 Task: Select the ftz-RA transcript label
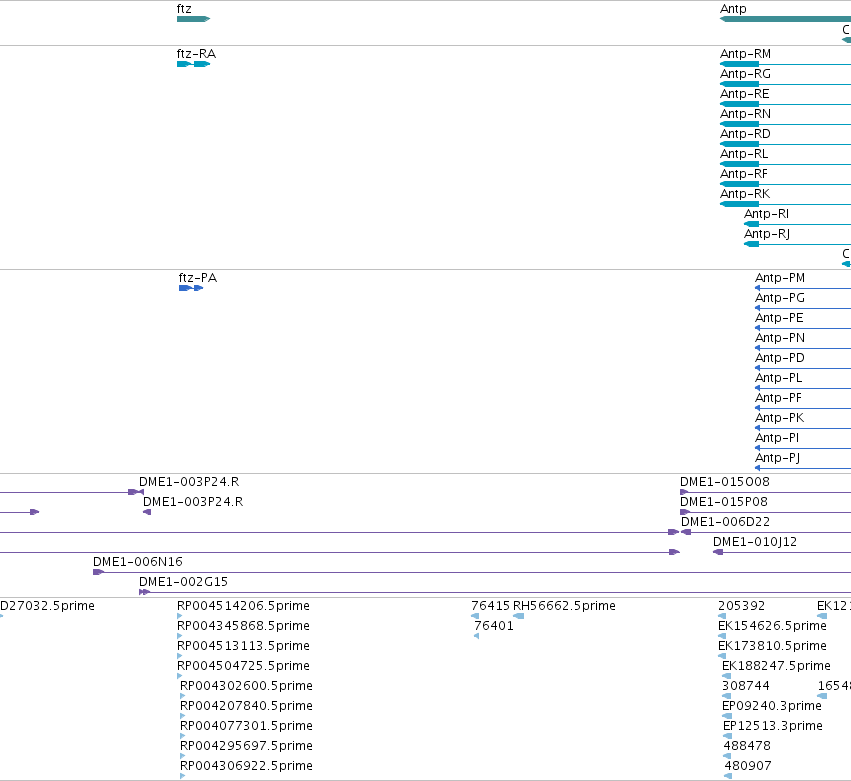(x=196, y=54)
